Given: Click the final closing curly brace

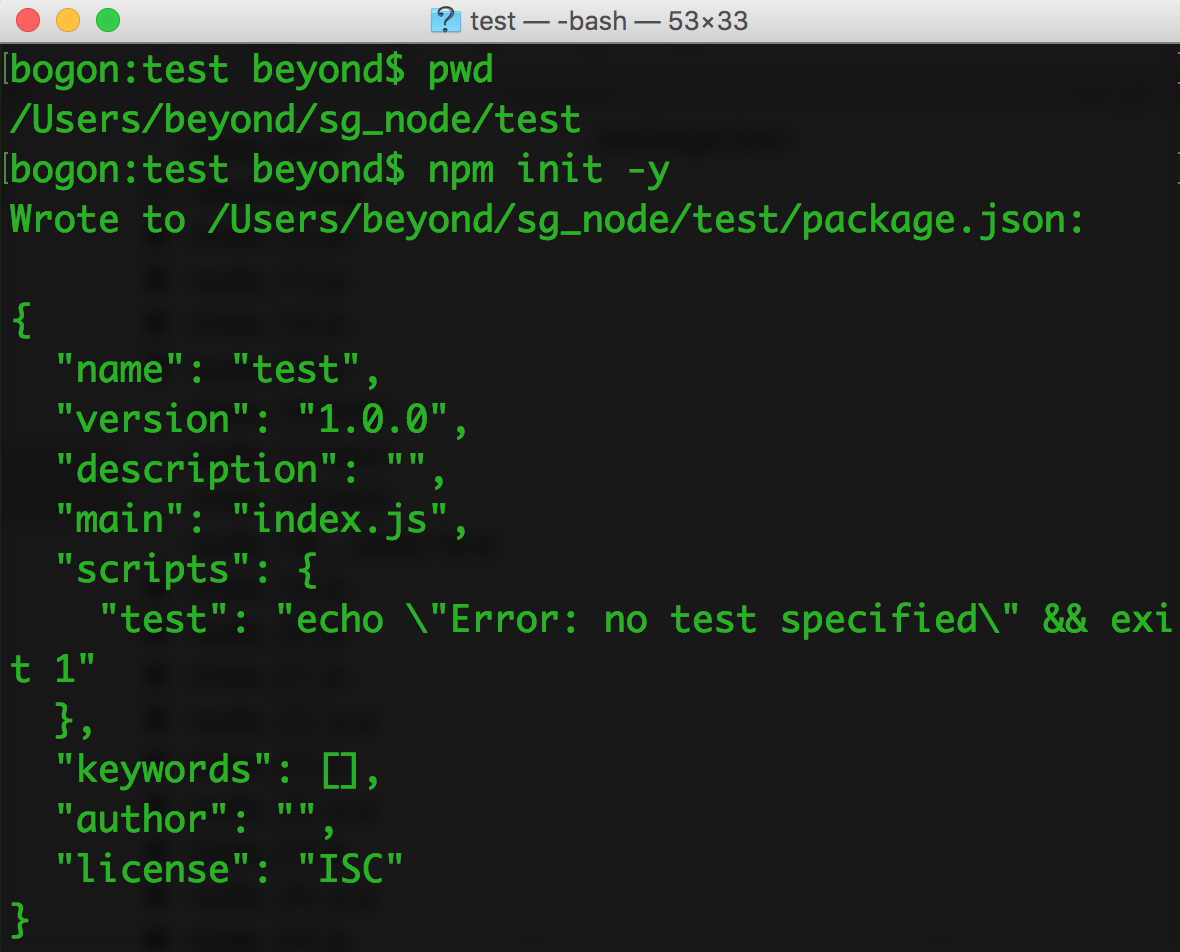Looking at the screenshot, I should click(x=21, y=920).
